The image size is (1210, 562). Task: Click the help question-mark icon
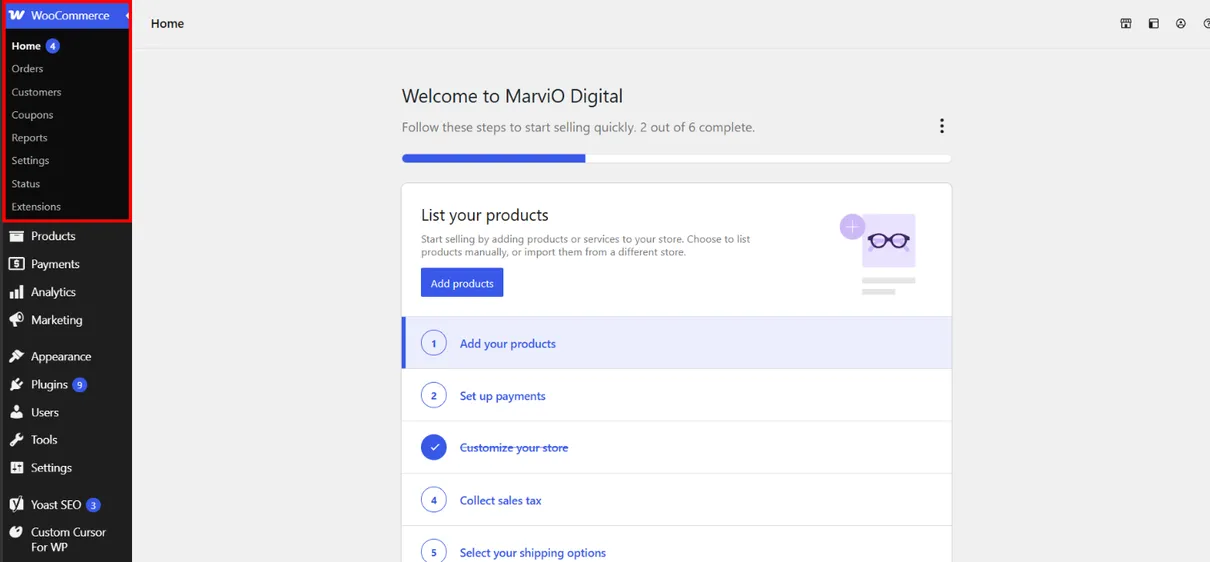(1206, 24)
